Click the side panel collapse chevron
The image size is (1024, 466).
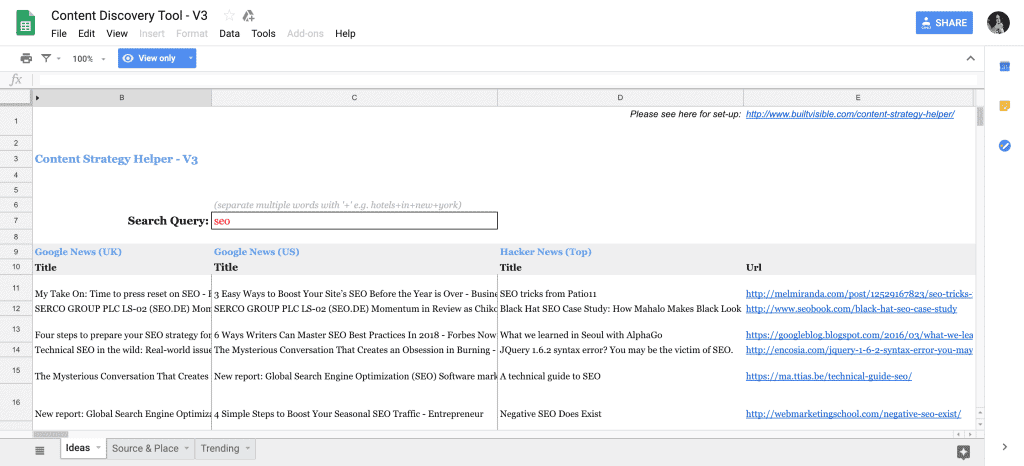click(x=1004, y=447)
